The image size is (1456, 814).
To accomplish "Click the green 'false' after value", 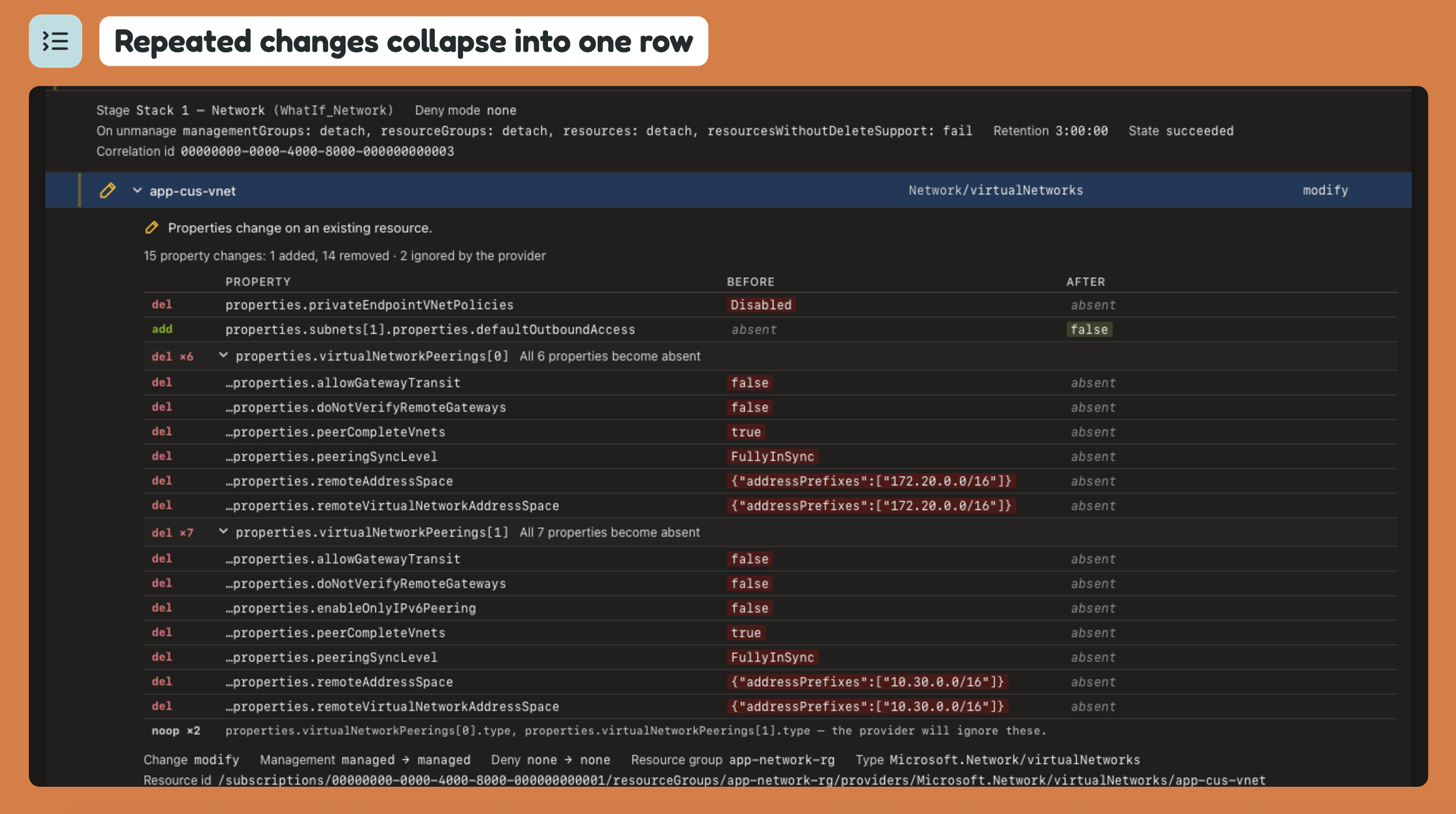I will (1089, 330).
